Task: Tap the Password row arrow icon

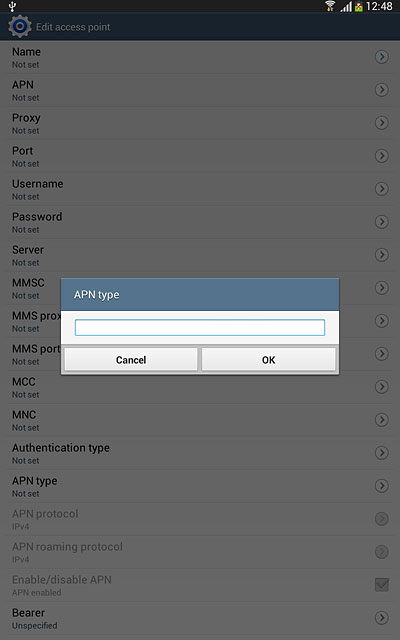Action: point(382,222)
